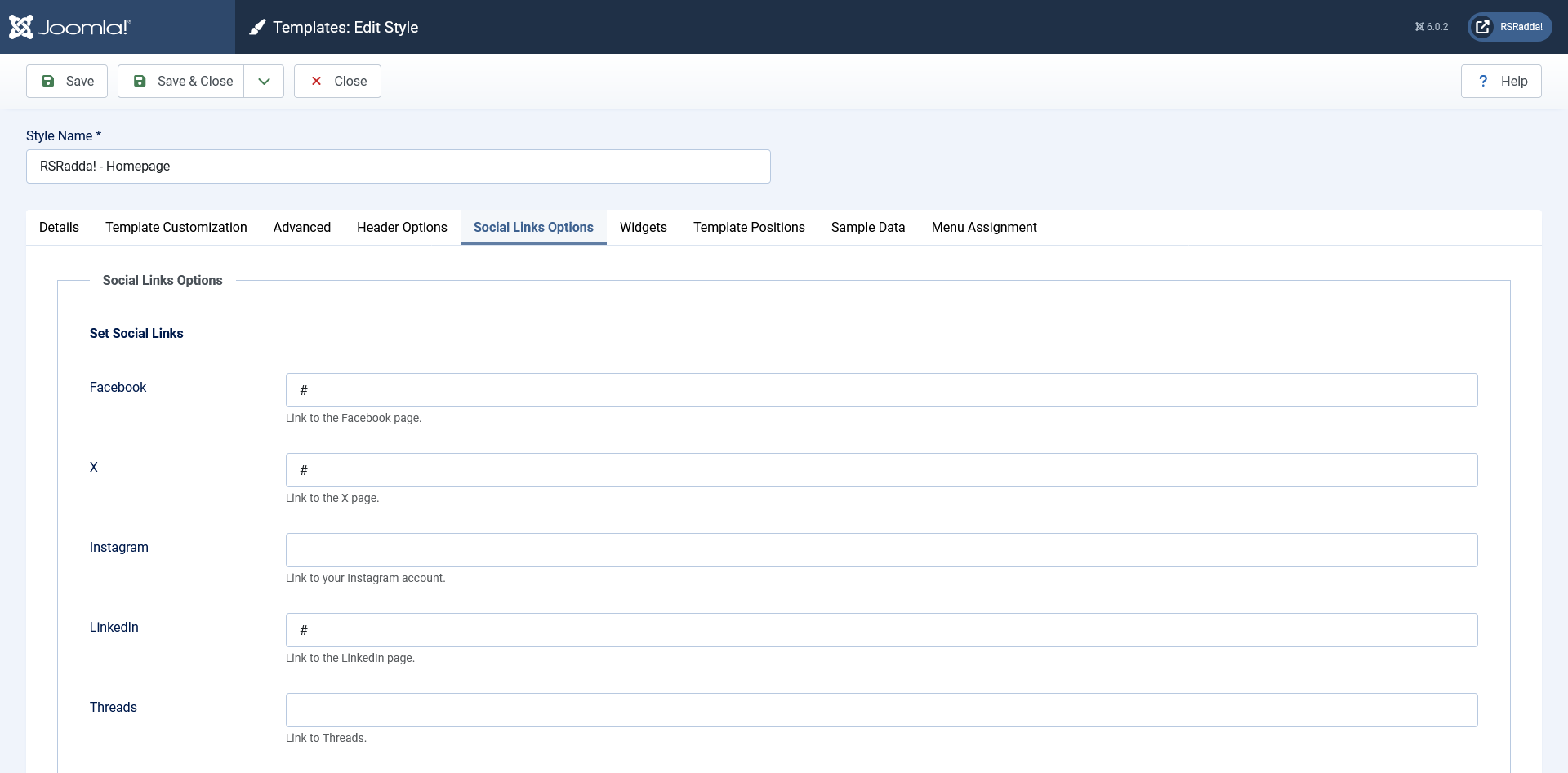Click the Joomla version 6.0.2 indicator

[x=1432, y=27]
